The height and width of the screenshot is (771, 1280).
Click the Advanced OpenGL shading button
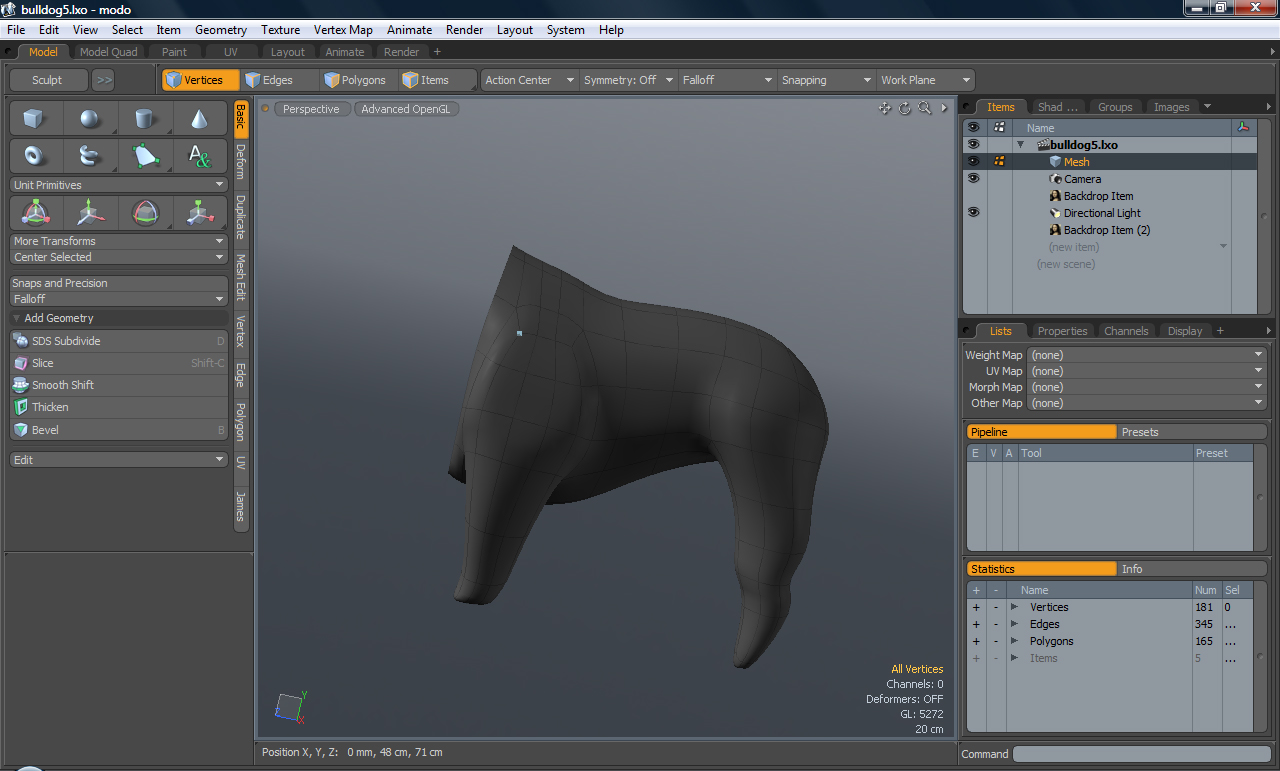406,109
